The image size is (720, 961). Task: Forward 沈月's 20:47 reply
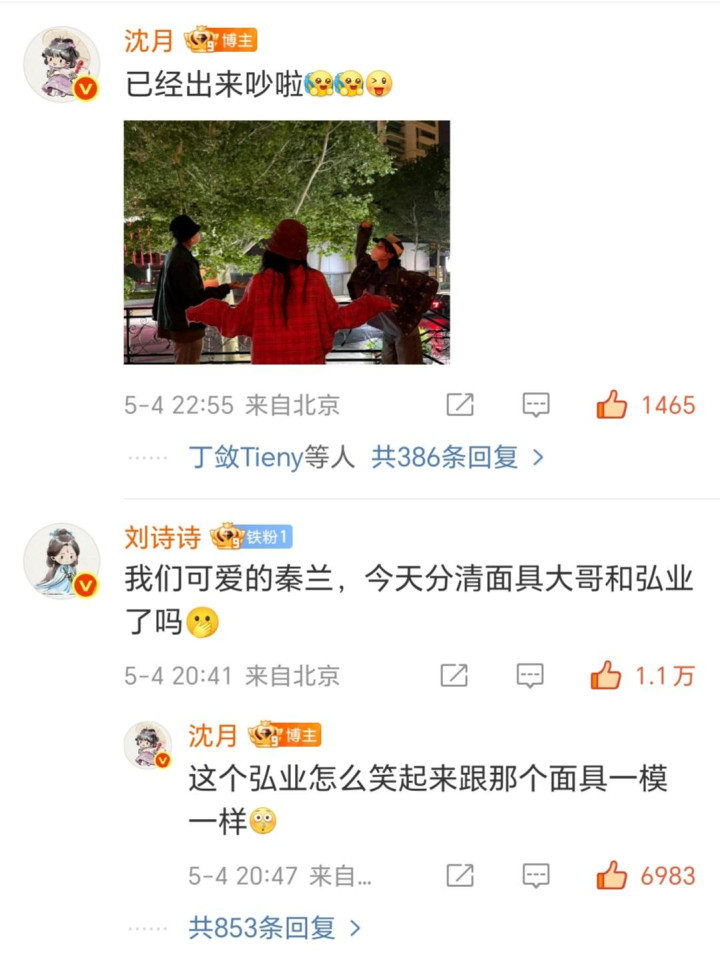click(x=460, y=875)
